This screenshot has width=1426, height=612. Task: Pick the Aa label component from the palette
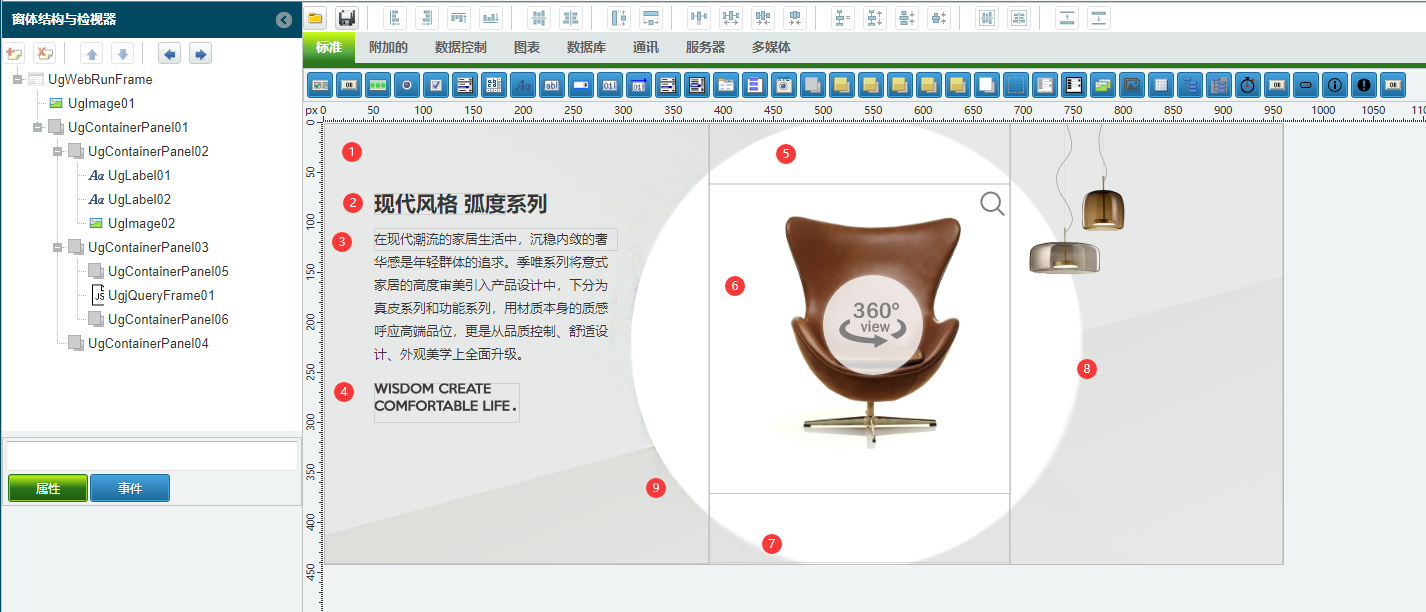523,85
